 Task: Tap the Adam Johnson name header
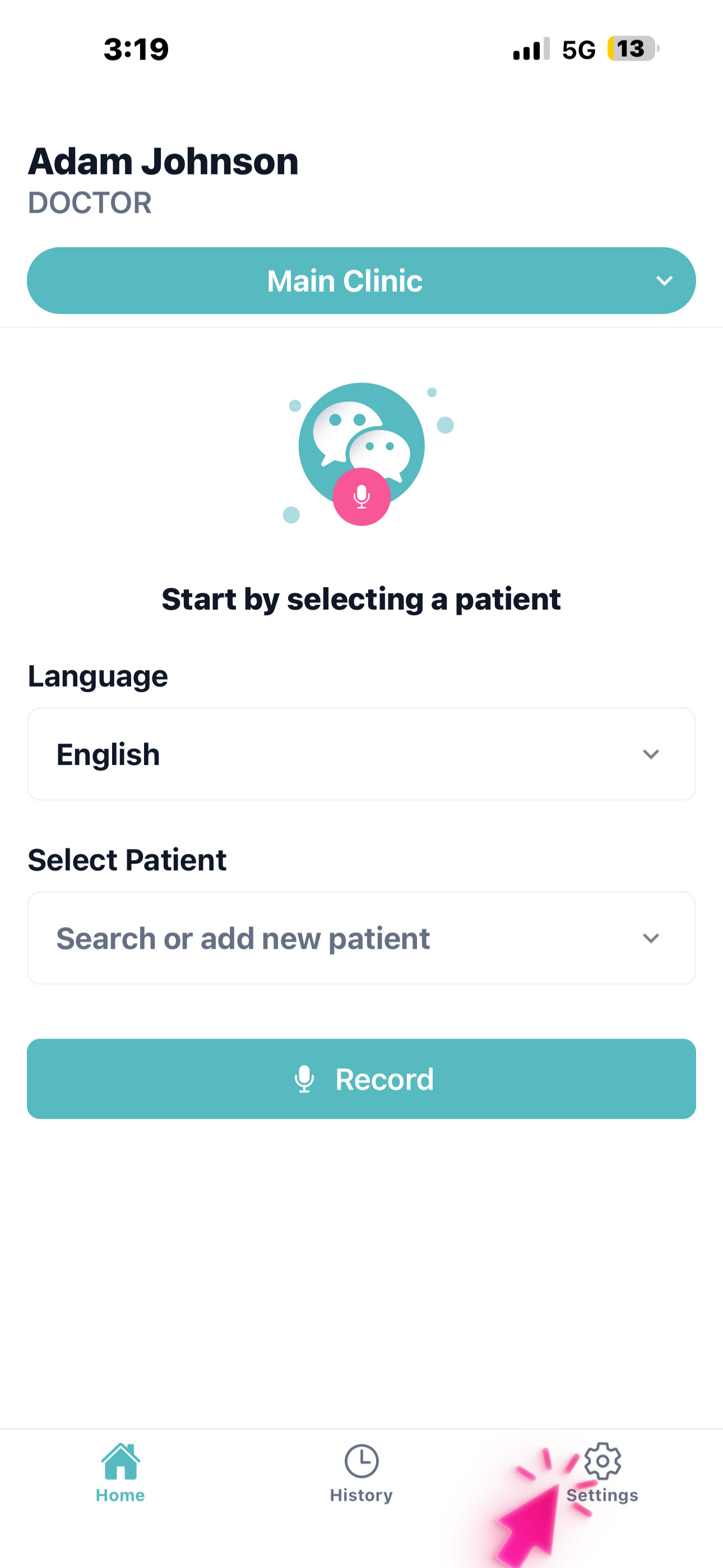(x=163, y=162)
